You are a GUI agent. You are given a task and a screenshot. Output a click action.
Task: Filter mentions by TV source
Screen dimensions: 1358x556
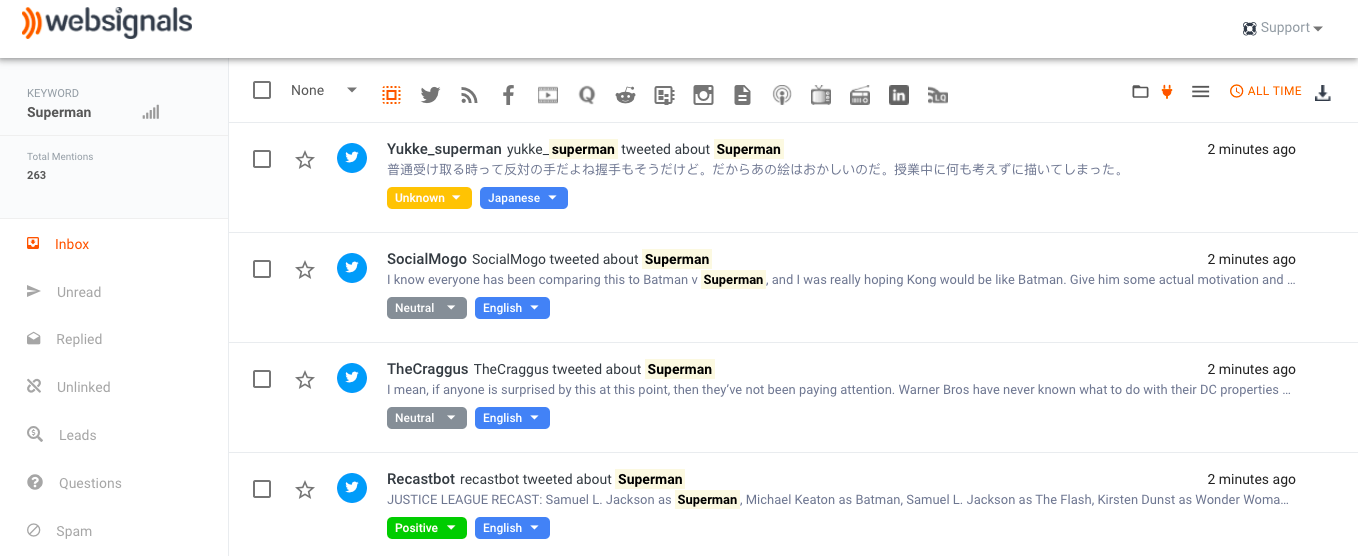821,95
